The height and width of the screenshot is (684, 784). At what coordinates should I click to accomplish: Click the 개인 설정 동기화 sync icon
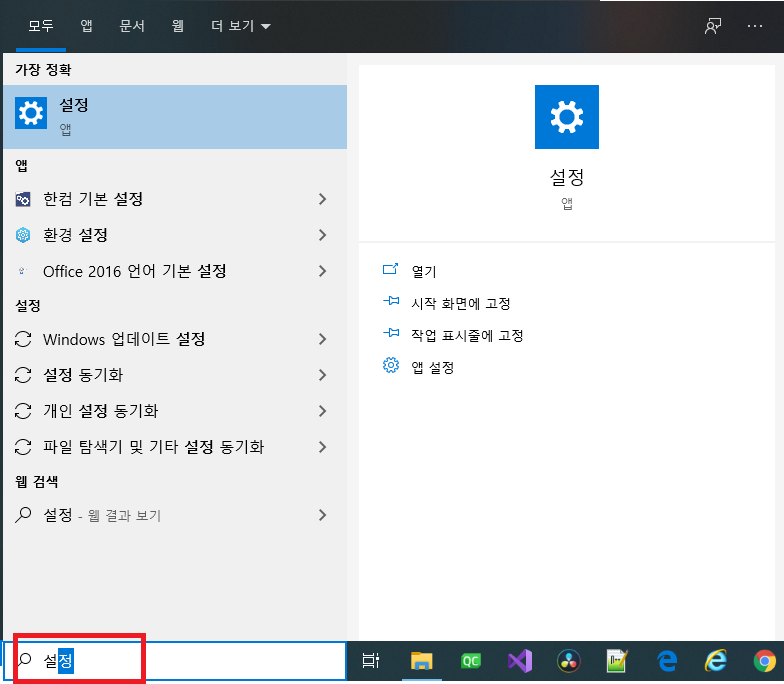point(23,411)
